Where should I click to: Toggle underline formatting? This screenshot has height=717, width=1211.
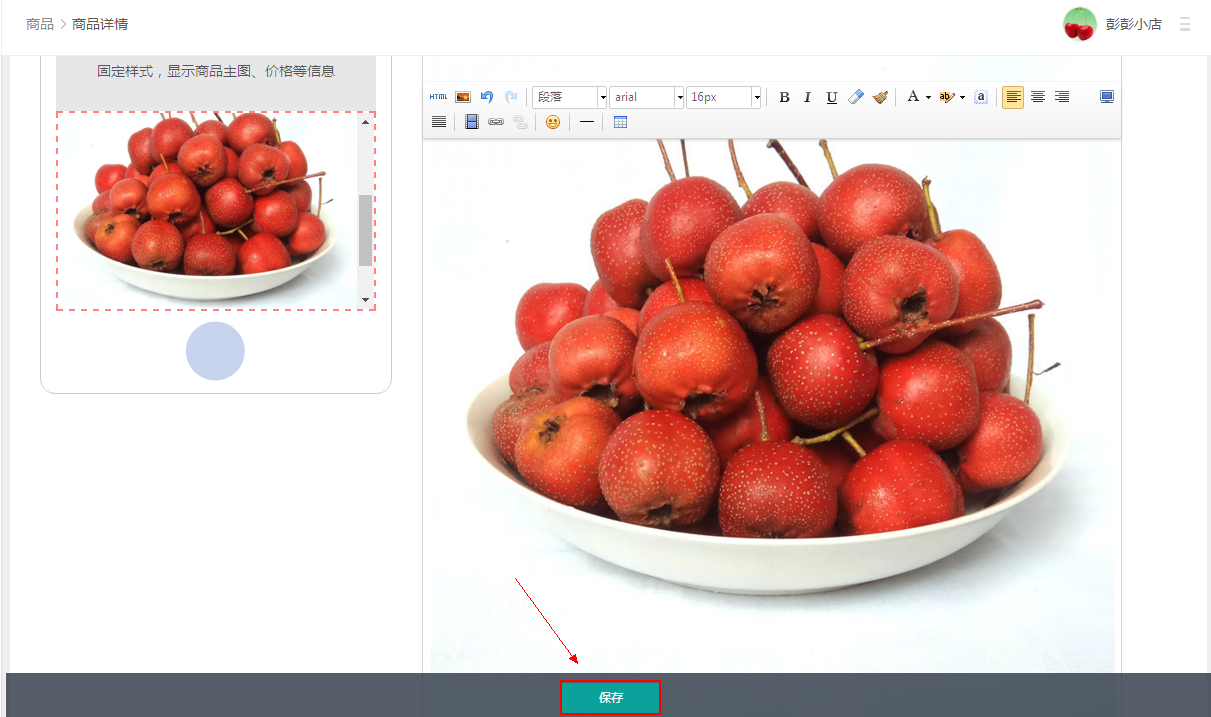tap(832, 97)
